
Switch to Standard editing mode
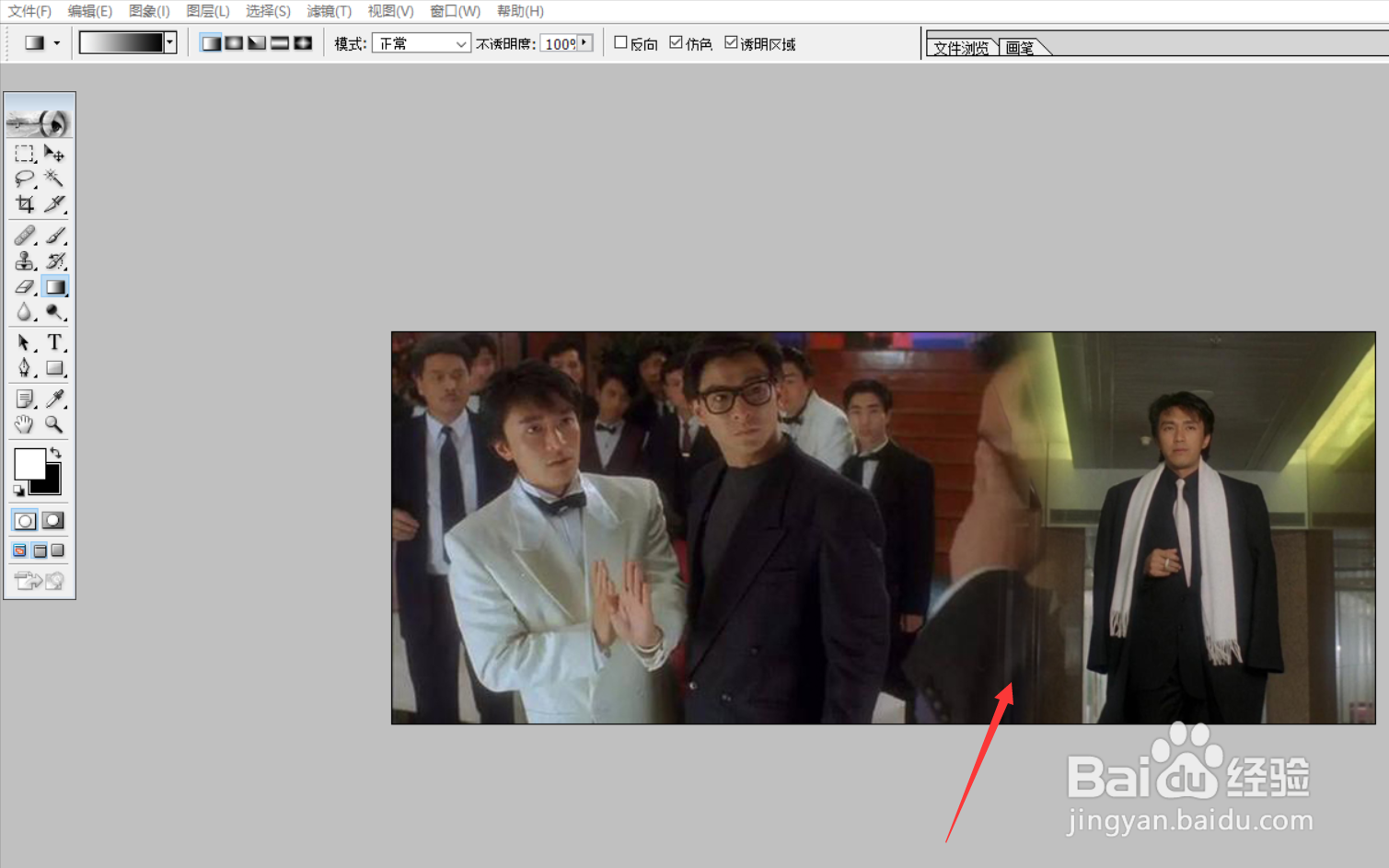(25, 521)
